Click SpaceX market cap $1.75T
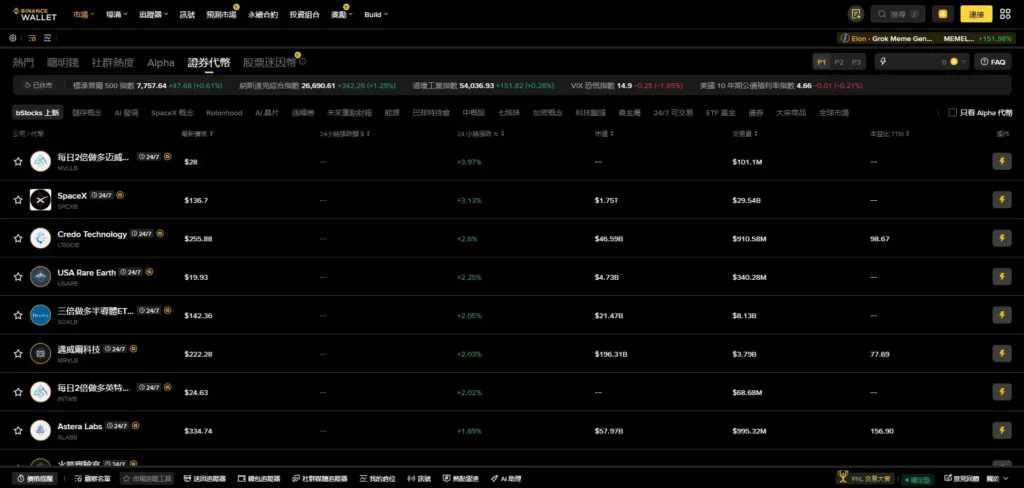Image resolution: width=1024 pixels, height=488 pixels. [x=606, y=200]
